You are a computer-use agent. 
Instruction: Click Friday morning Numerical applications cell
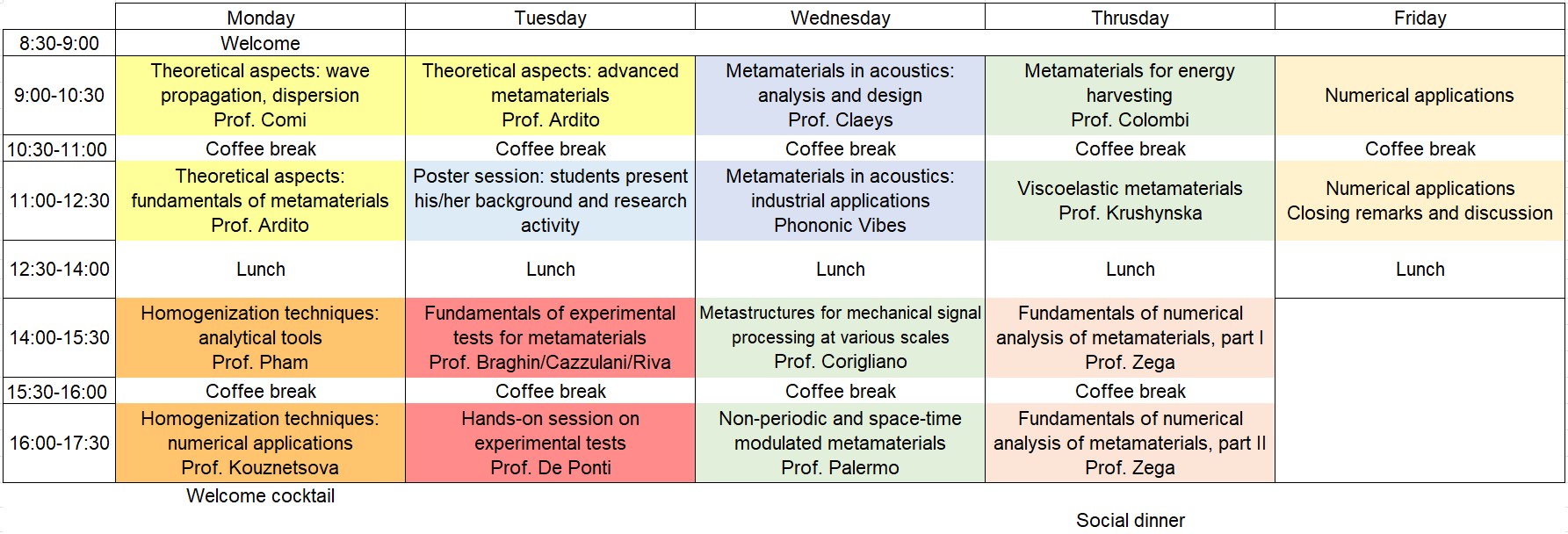tap(1420, 95)
